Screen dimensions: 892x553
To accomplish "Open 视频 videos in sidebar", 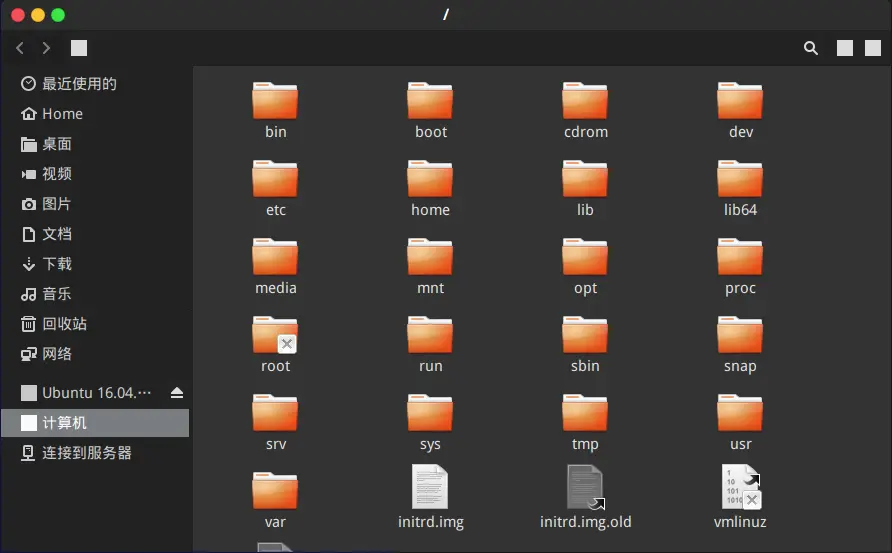I will click(x=96, y=174).
